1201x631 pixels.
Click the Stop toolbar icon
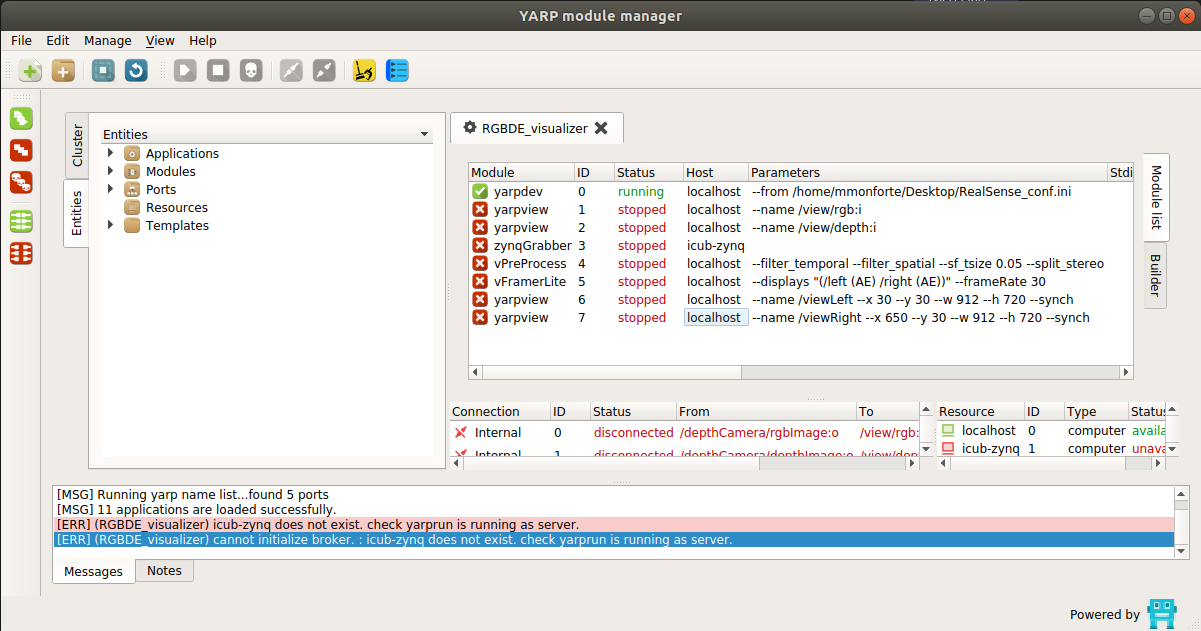218,71
